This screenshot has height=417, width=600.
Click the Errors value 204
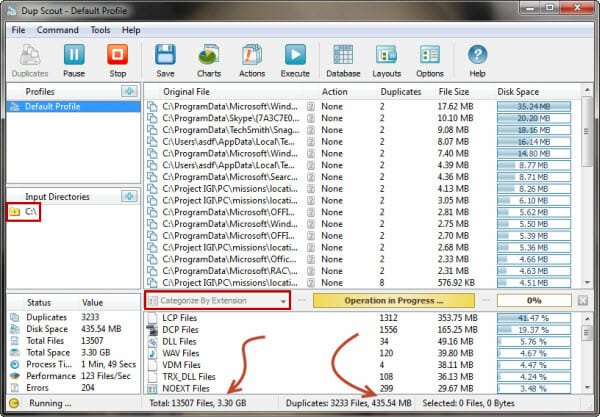[88, 388]
